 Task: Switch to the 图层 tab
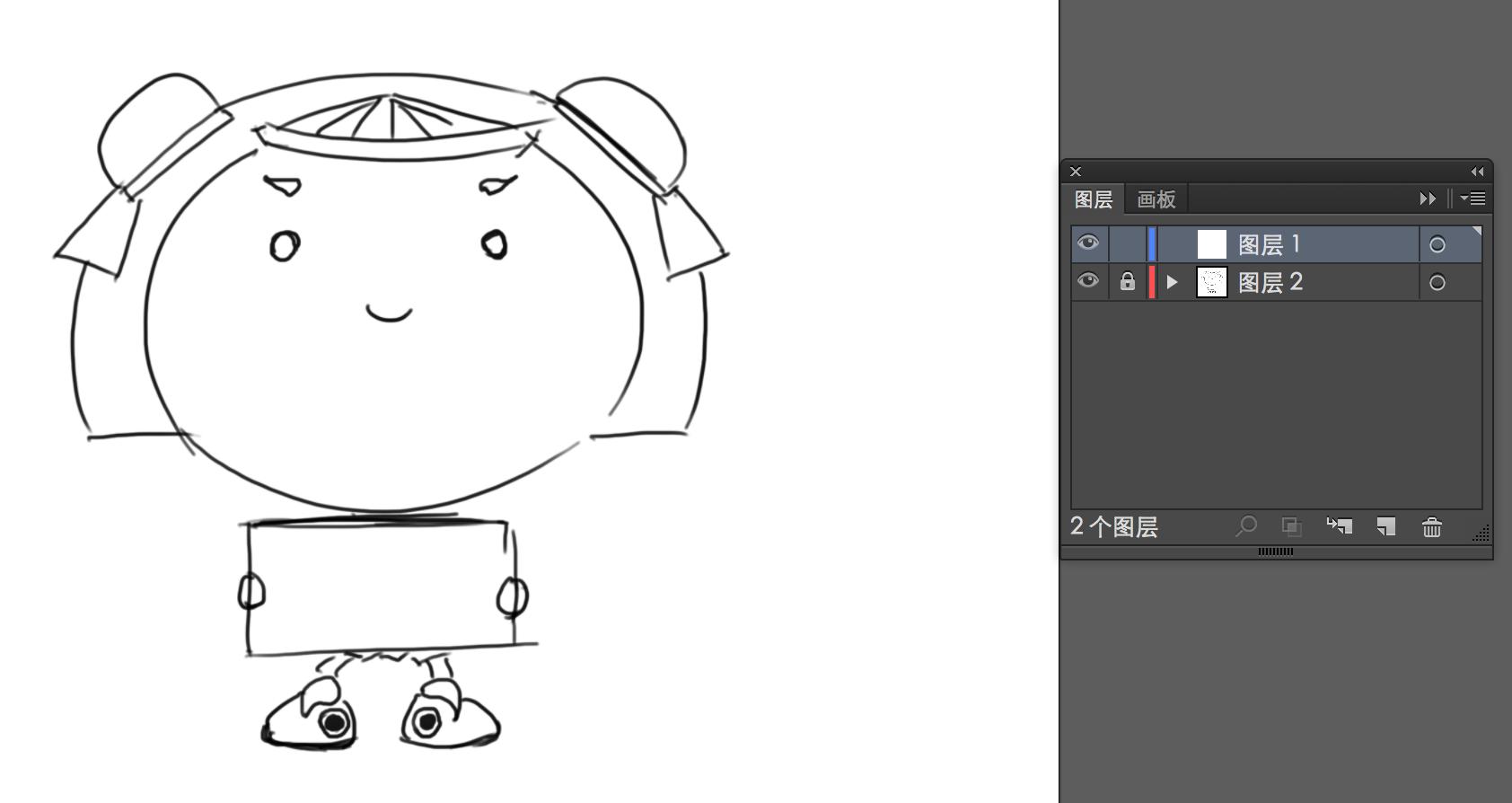tap(1094, 199)
